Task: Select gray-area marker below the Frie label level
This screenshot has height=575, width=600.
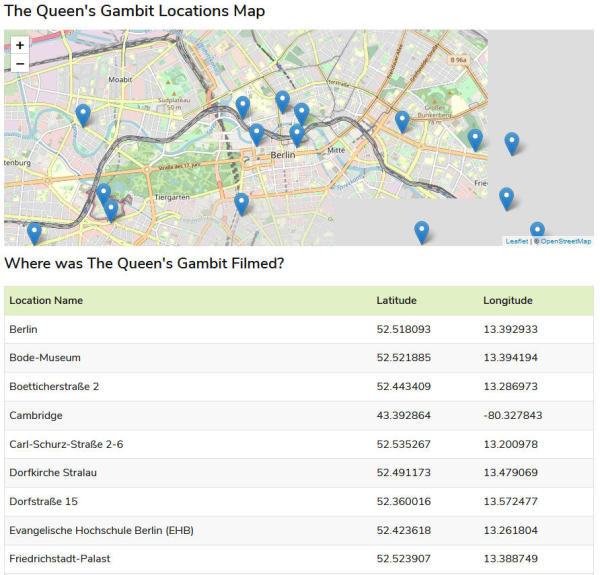Action: 507,199
